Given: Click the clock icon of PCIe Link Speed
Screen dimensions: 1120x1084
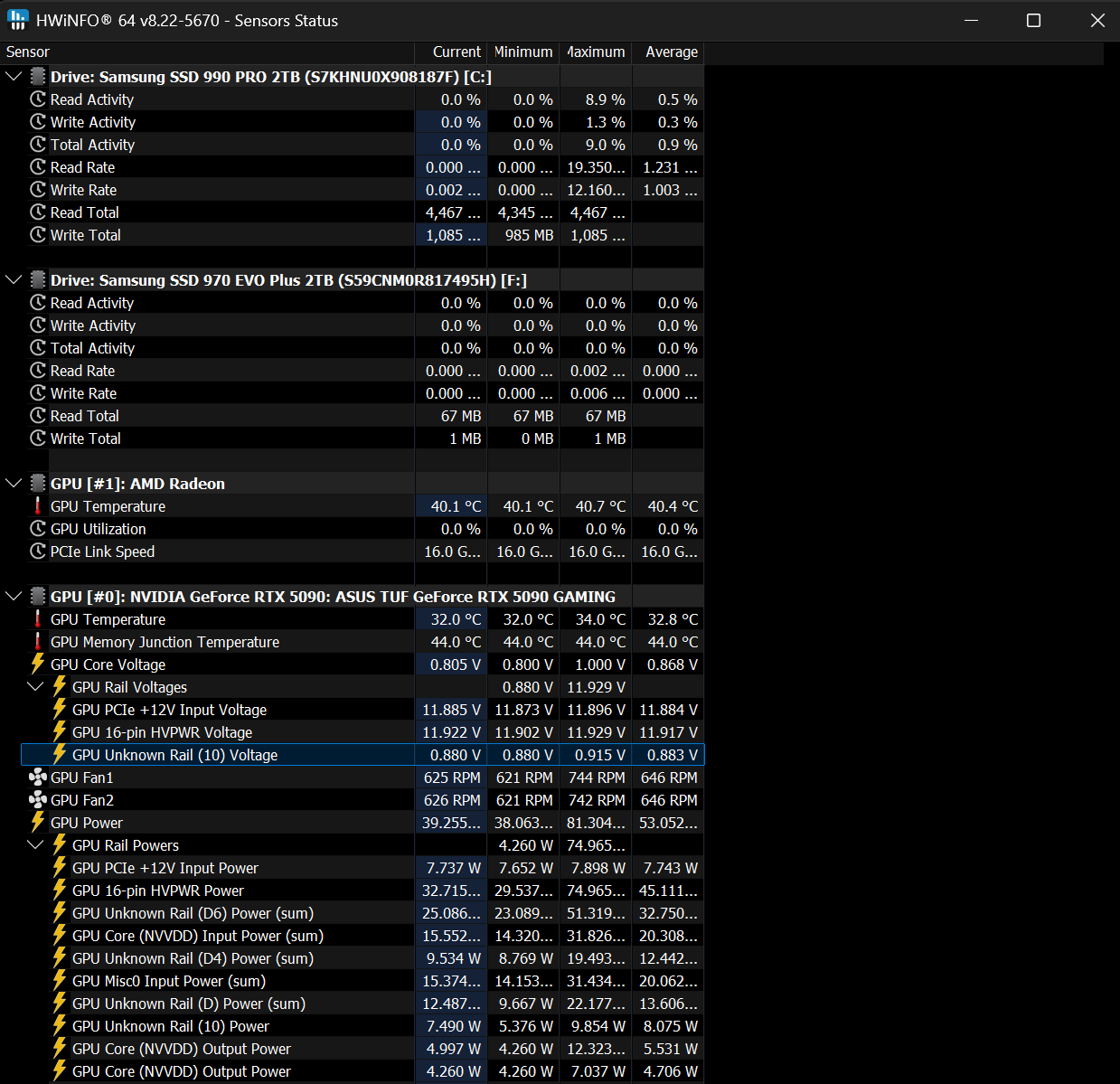Looking at the screenshot, I should click(38, 551).
